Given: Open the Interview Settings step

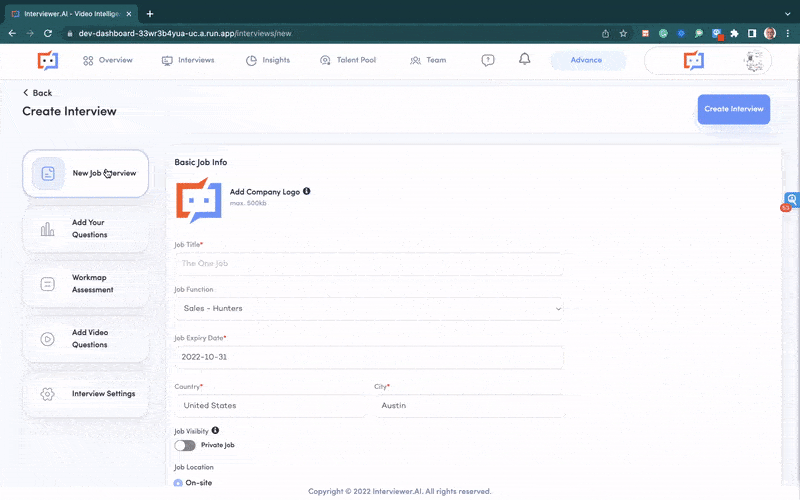Looking at the screenshot, I should (x=86, y=394).
